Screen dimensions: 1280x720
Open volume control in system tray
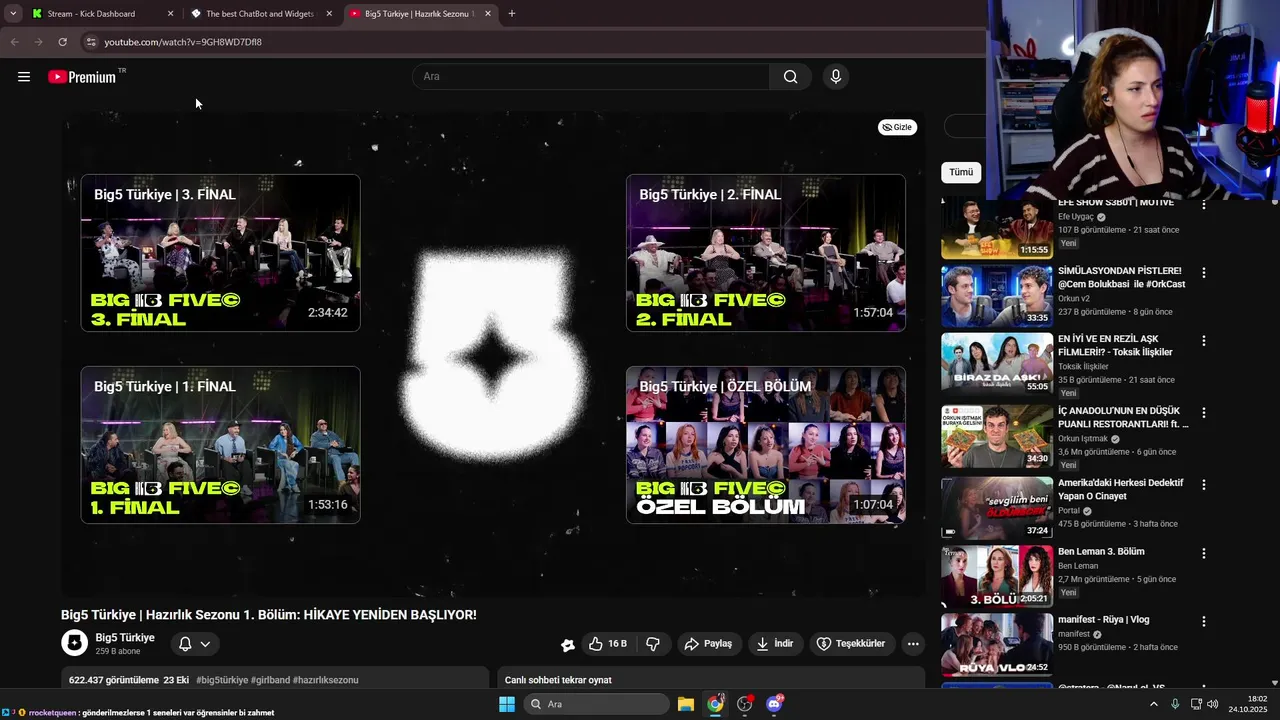click(x=1212, y=704)
